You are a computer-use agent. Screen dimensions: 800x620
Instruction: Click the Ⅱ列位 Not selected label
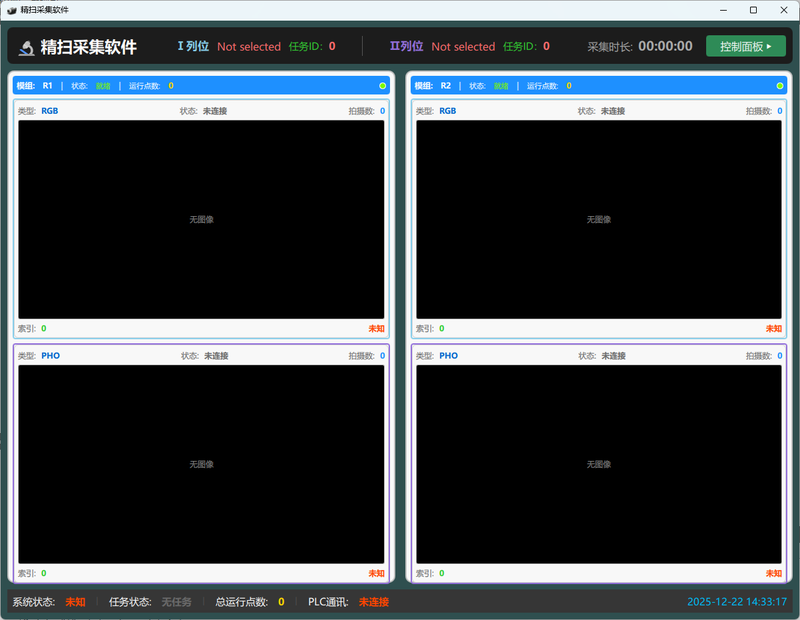(x=463, y=47)
